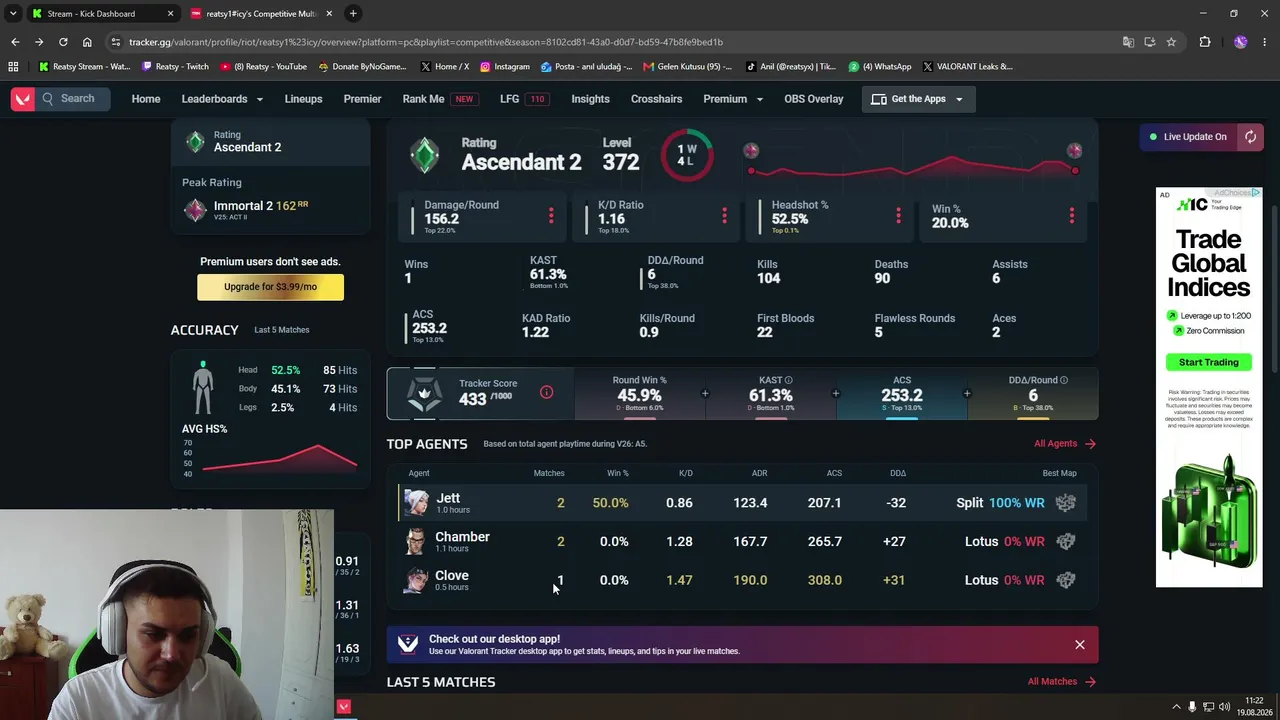The height and width of the screenshot is (720, 1280).
Task: Close the desktop app banner
Action: coord(1080,645)
